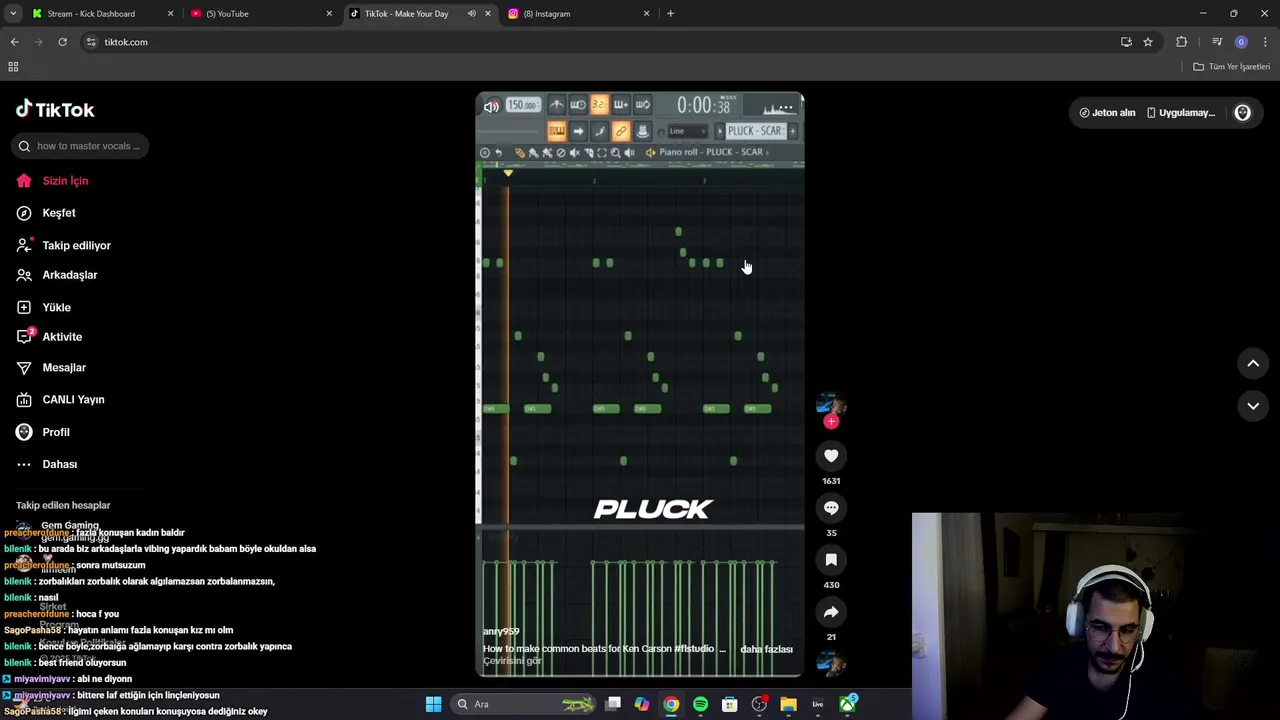The height and width of the screenshot is (720, 1280).
Task: Open the spinning sound disc thumbnail
Action: [x=831, y=663]
